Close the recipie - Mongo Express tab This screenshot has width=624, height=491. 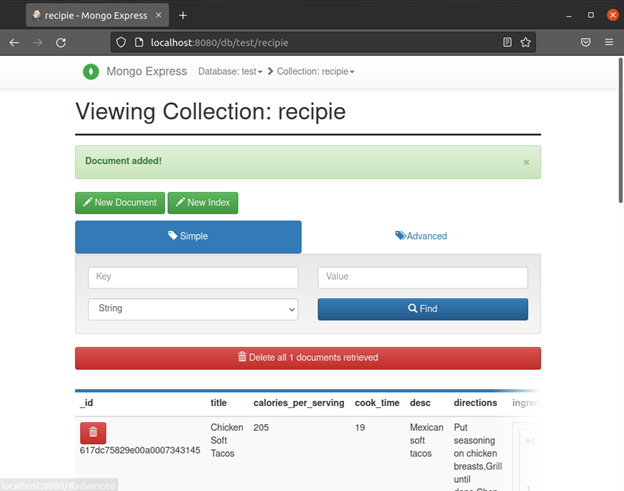[x=158, y=15]
